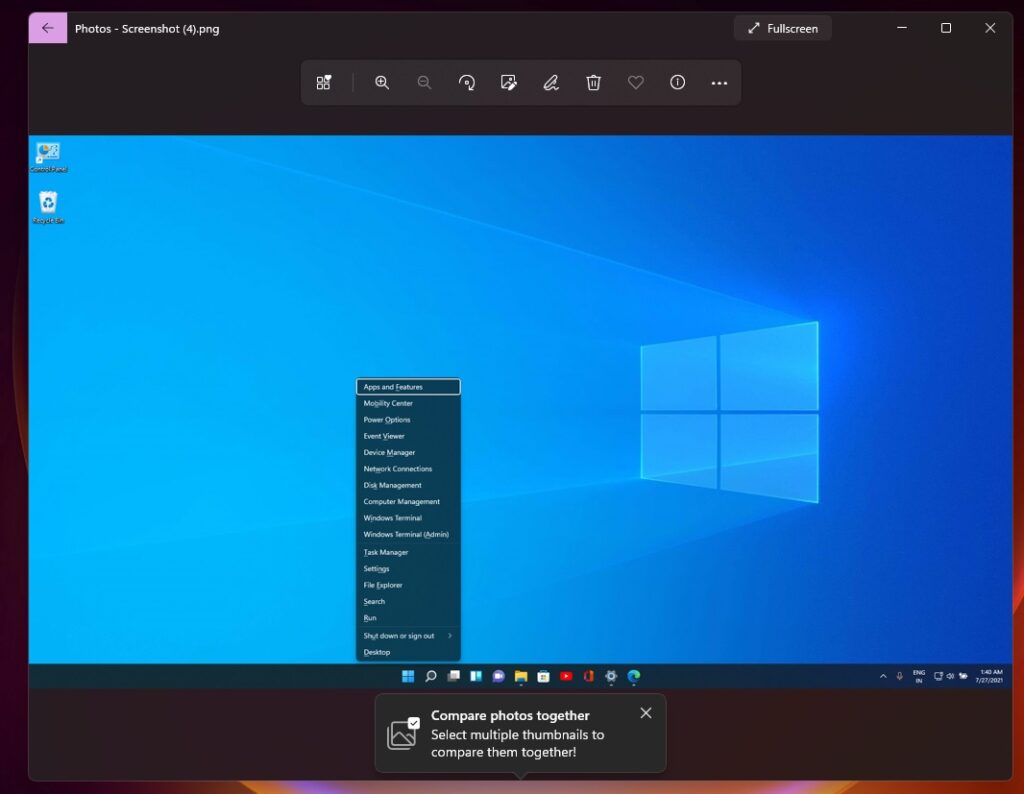Expand hidden system tray icons
1024x794 pixels.
[x=884, y=676]
